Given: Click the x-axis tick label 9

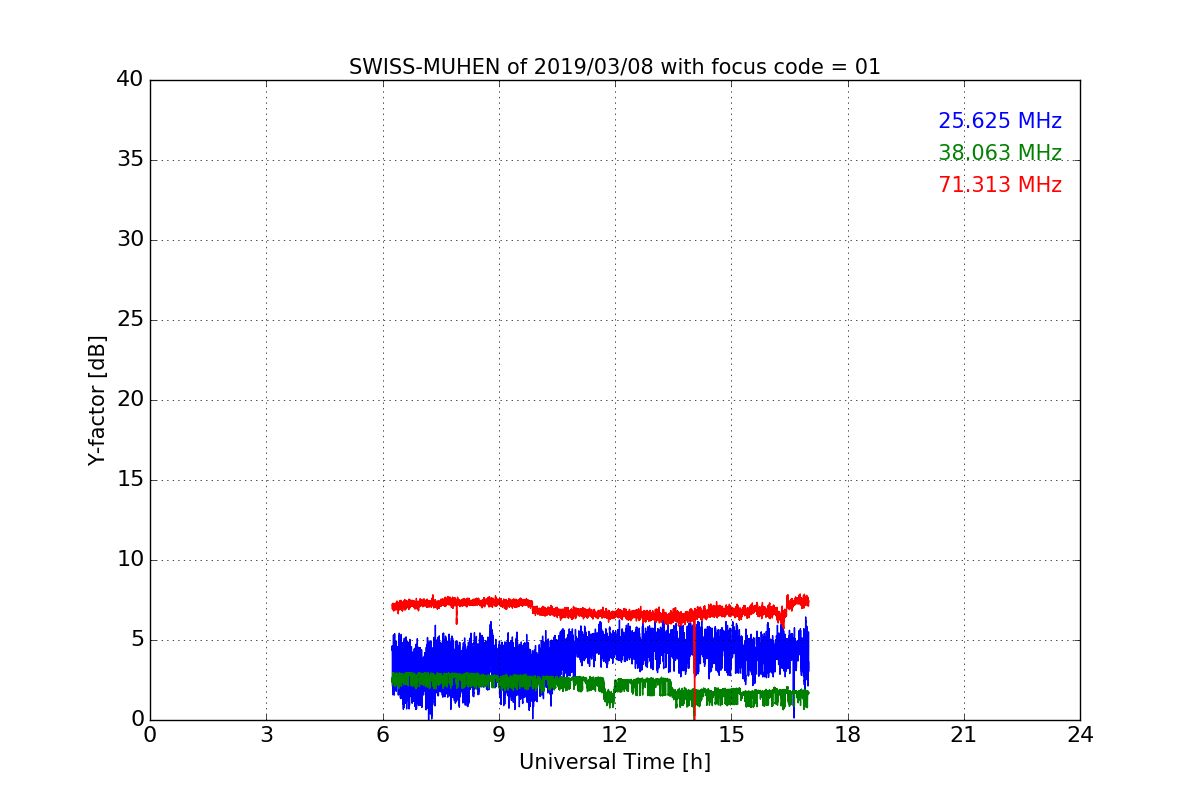Looking at the screenshot, I should [x=499, y=735].
